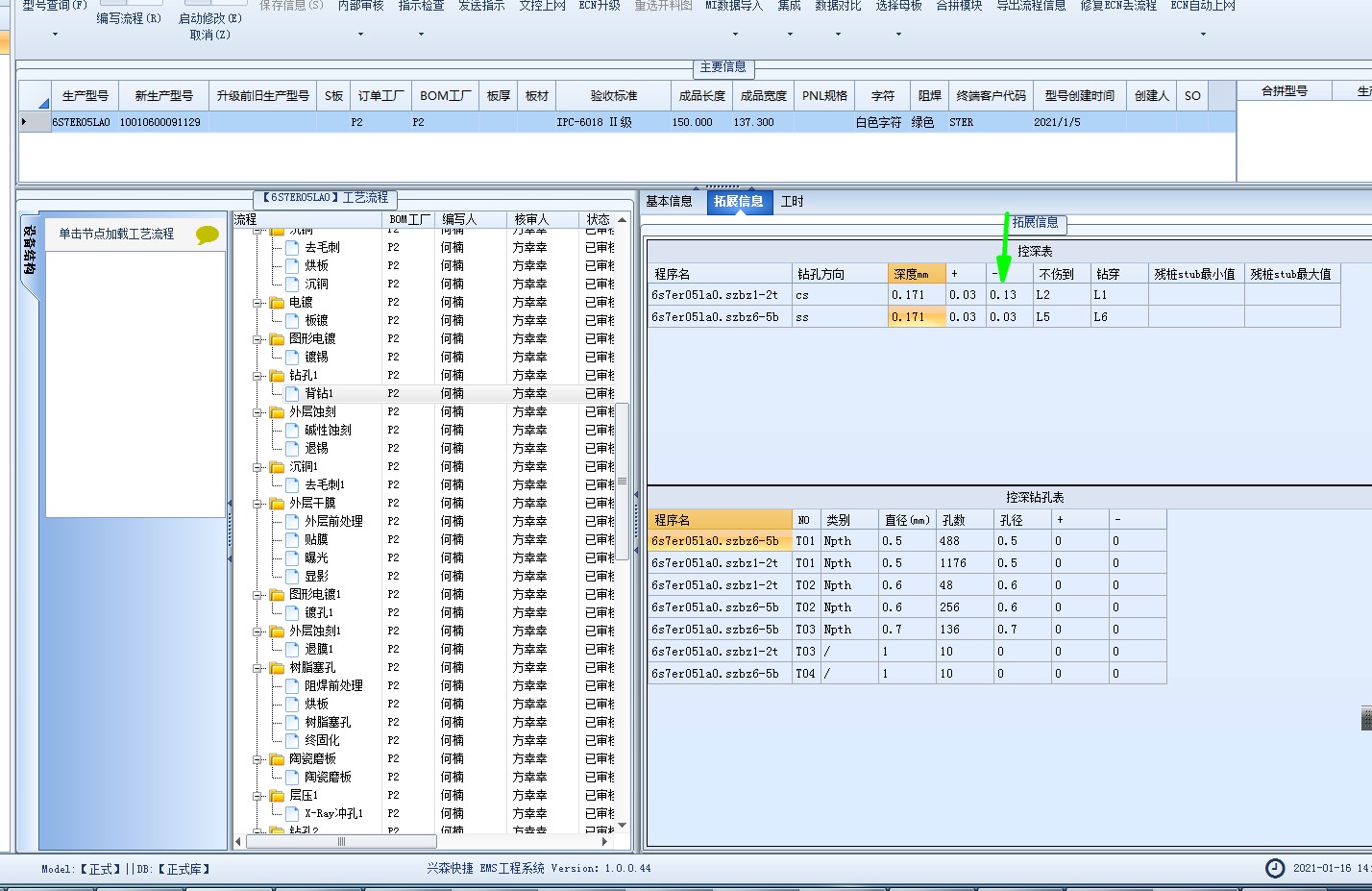Viewport: 1372px width, 891px height.
Task: Click the folder icon of 图形电镀1
Action: pos(277,594)
